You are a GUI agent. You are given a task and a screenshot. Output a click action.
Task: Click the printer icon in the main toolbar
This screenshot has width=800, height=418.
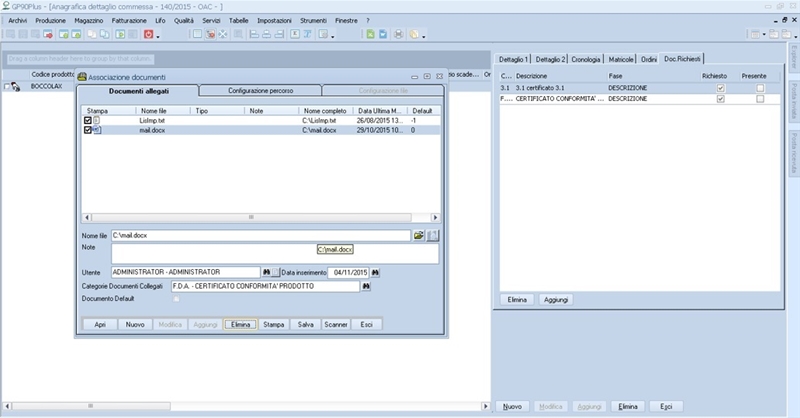(398, 34)
